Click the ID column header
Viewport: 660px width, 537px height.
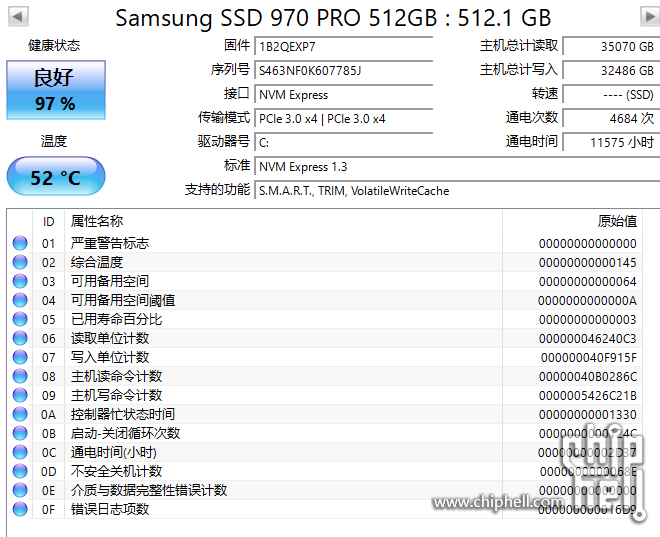(48, 221)
